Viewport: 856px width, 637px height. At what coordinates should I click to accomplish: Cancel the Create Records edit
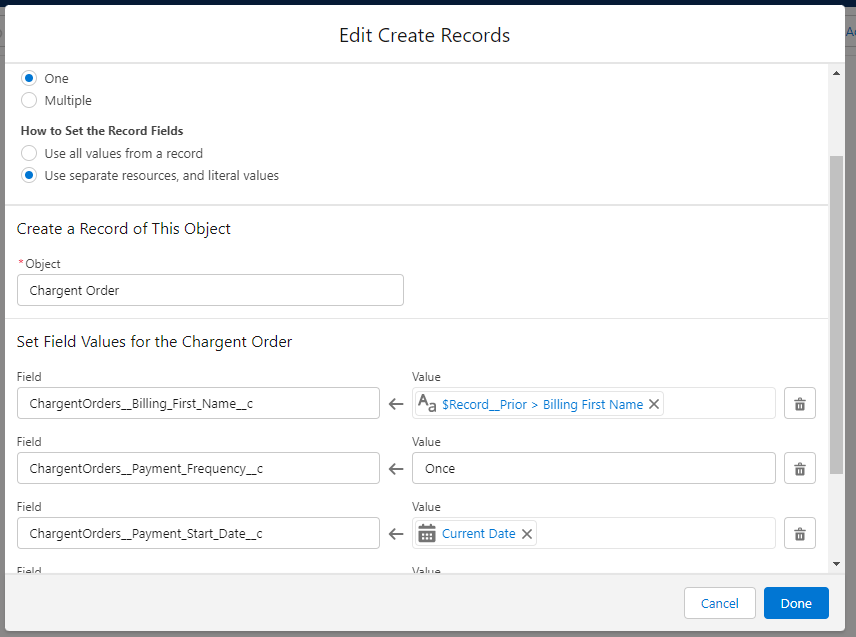pyautogui.click(x=719, y=603)
